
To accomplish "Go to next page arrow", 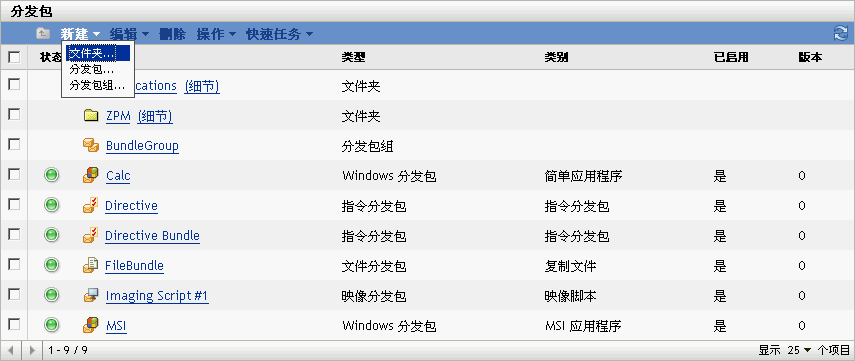I will (x=32, y=350).
